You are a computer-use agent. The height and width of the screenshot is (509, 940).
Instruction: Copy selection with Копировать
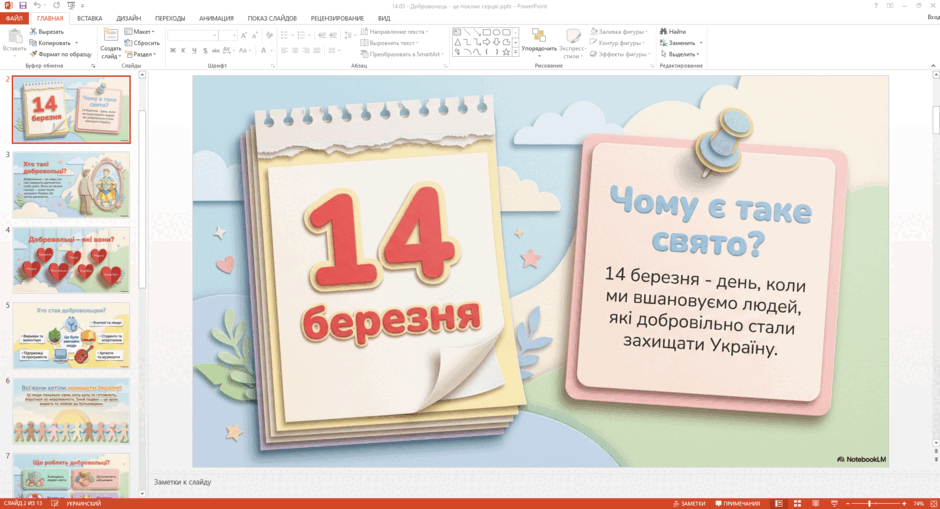coord(51,43)
